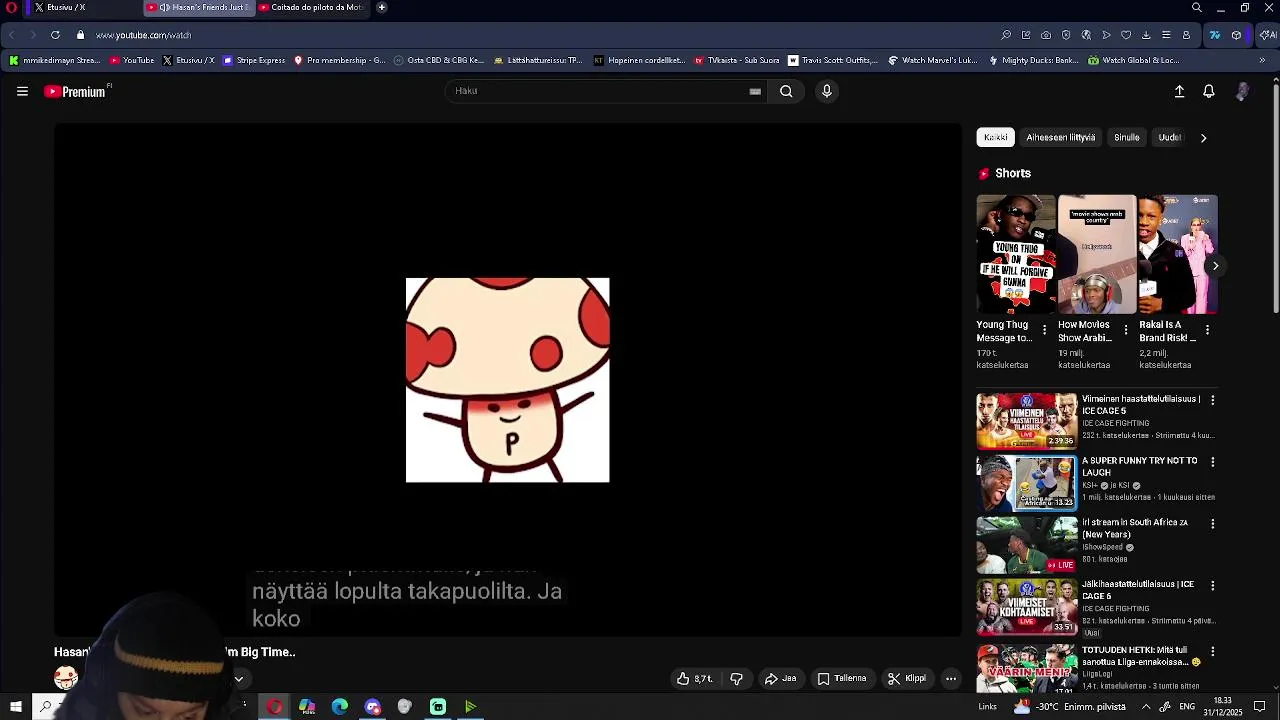Click the Opera tab search magnifier in the title bar
Viewport: 1280px width, 720px height.
(1197, 7)
